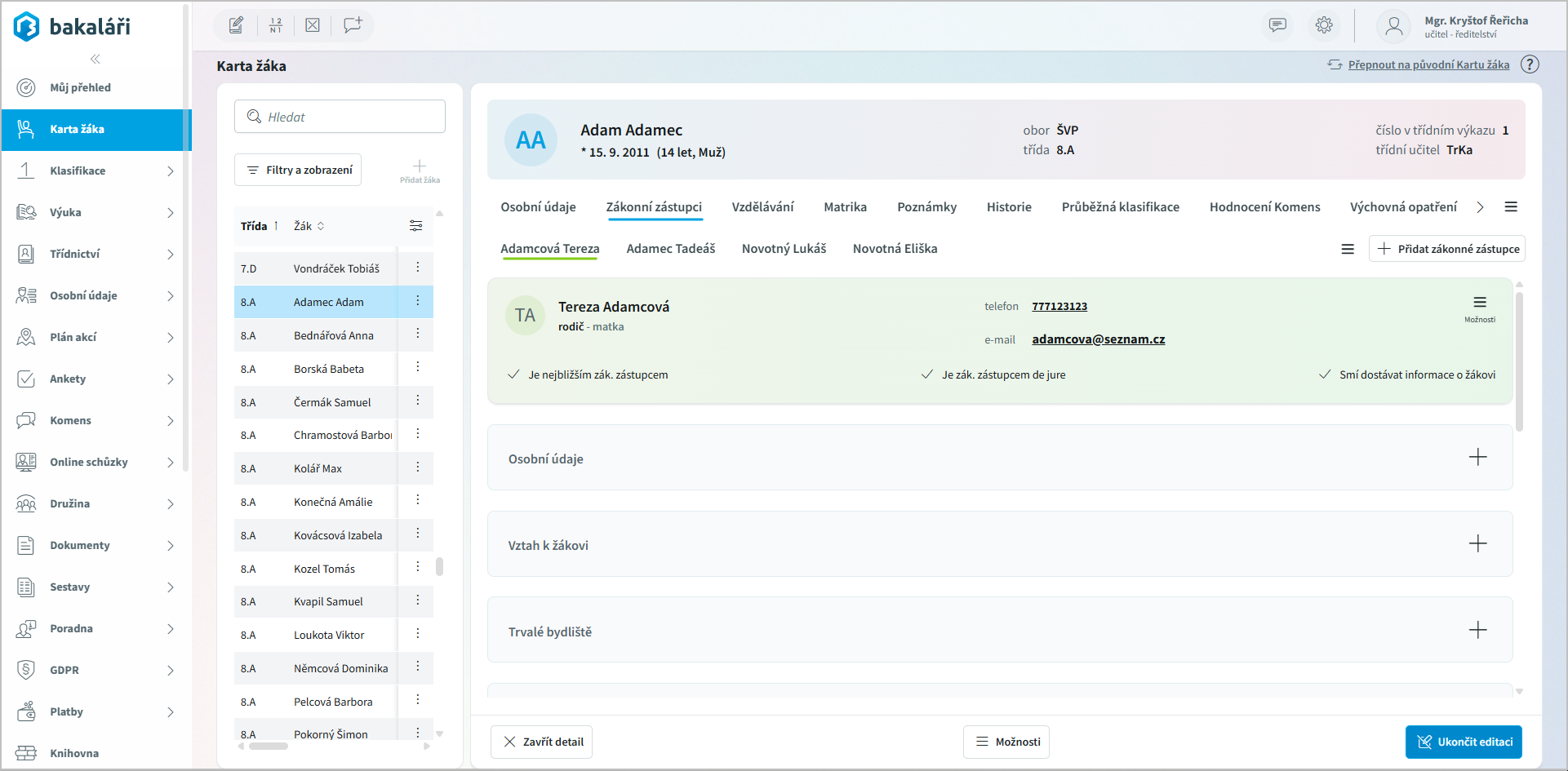
Task: Expand the Osobní údaje section
Action: coord(1477,458)
